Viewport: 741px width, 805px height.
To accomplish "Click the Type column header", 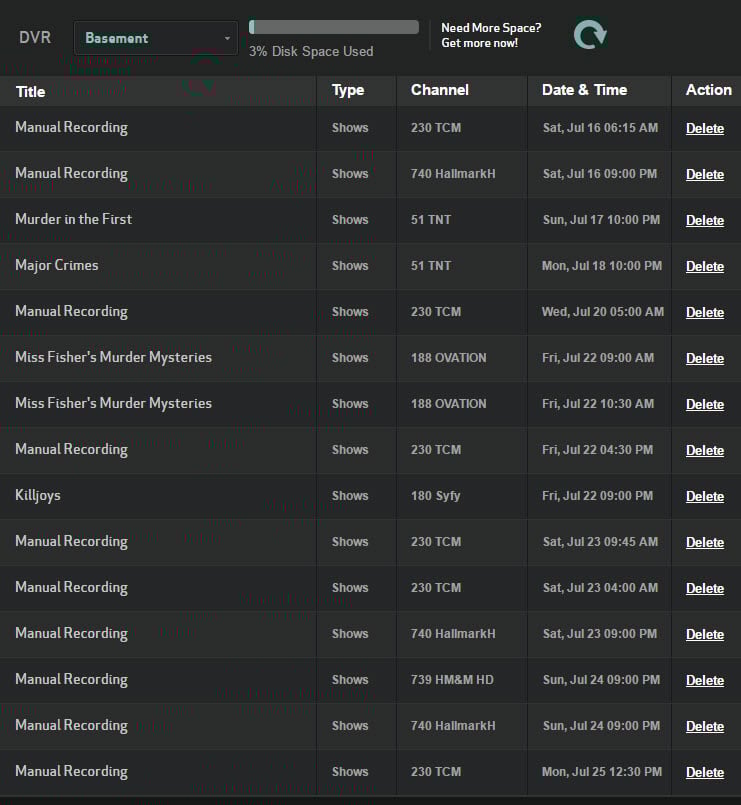I will point(348,90).
